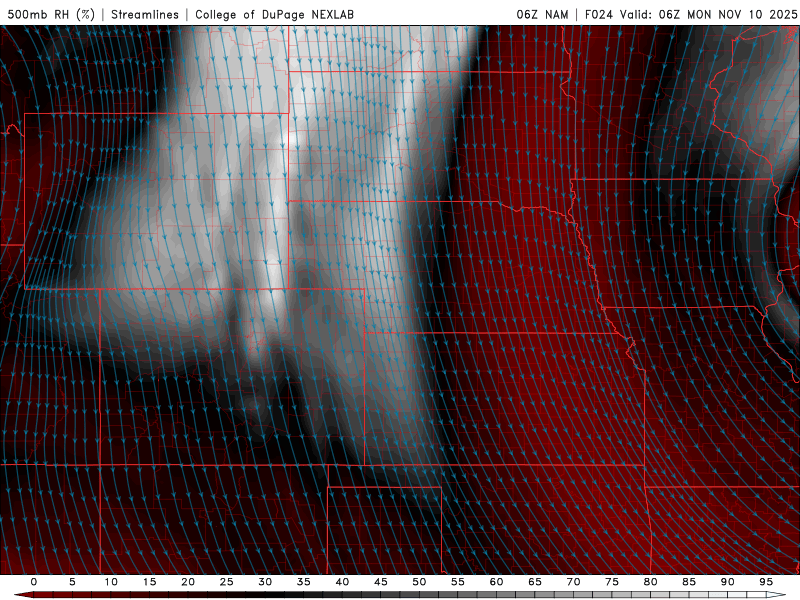Screen dimensions: 800x600
Task: Click the '5' value on color scale
Action: pyautogui.click(x=72, y=582)
